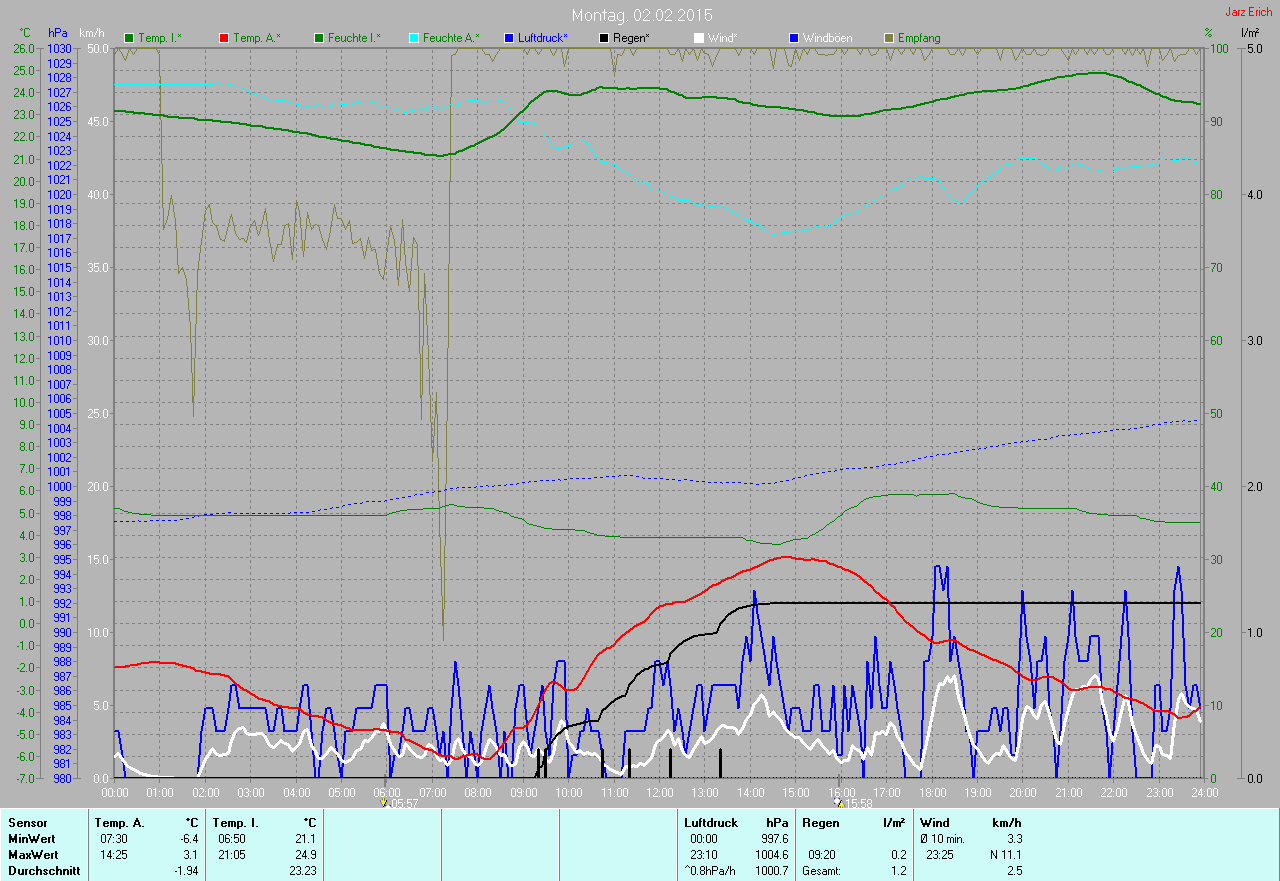Click the black Regen legend square
This screenshot has height=881, width=1280.
click(604, 38)
